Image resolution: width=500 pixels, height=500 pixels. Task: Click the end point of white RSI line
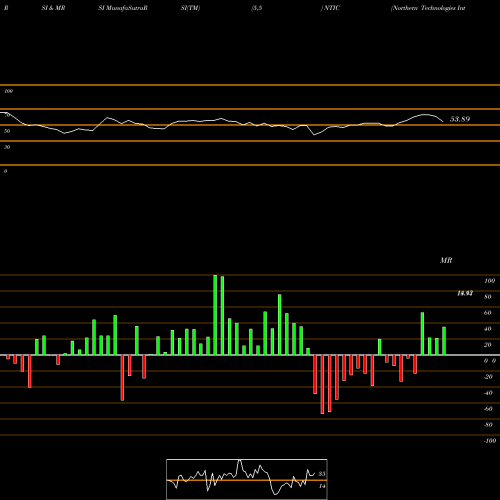(x=443, y=122)
